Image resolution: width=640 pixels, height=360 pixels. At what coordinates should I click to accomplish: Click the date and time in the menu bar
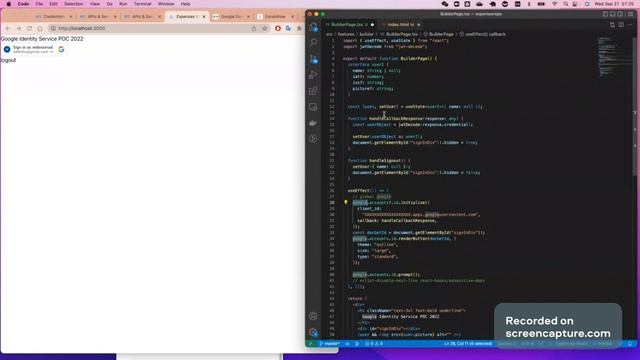point(614,4)
